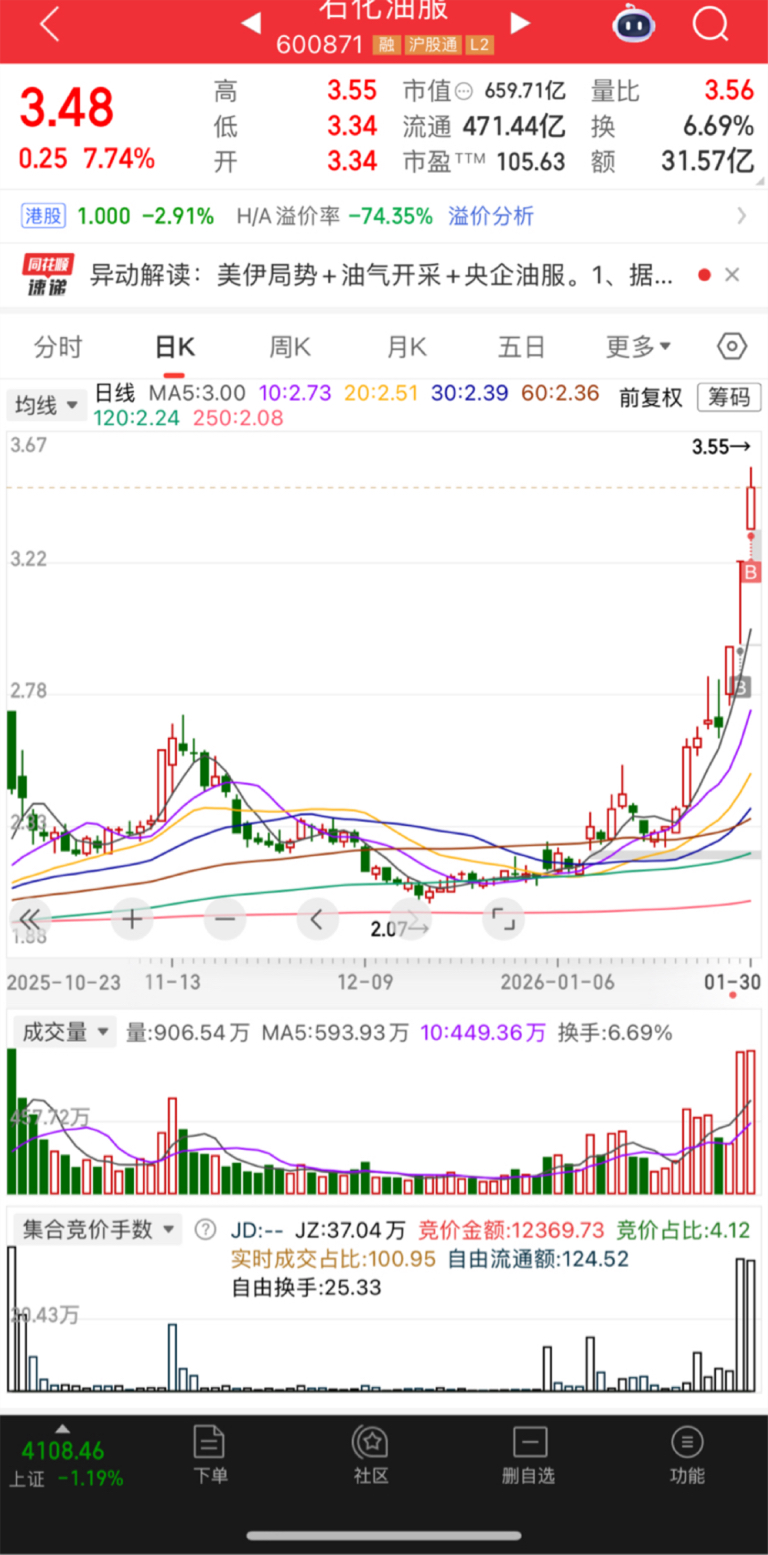768x1555 pixels.
Task: Tap the 自由换手:25.33 reading
Action: (306, 1288)
